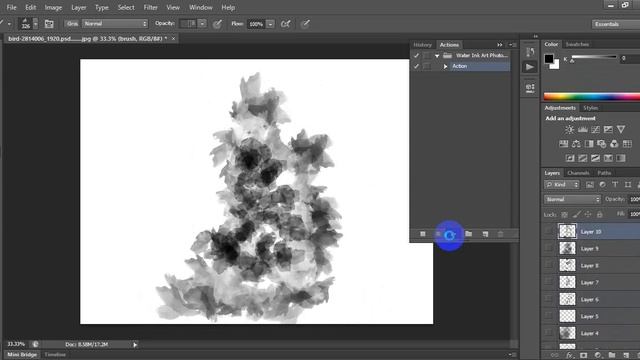Enable airbrush-style build-up
The width and height of the screenshot is (640, 360).
[x=285, y=24]
